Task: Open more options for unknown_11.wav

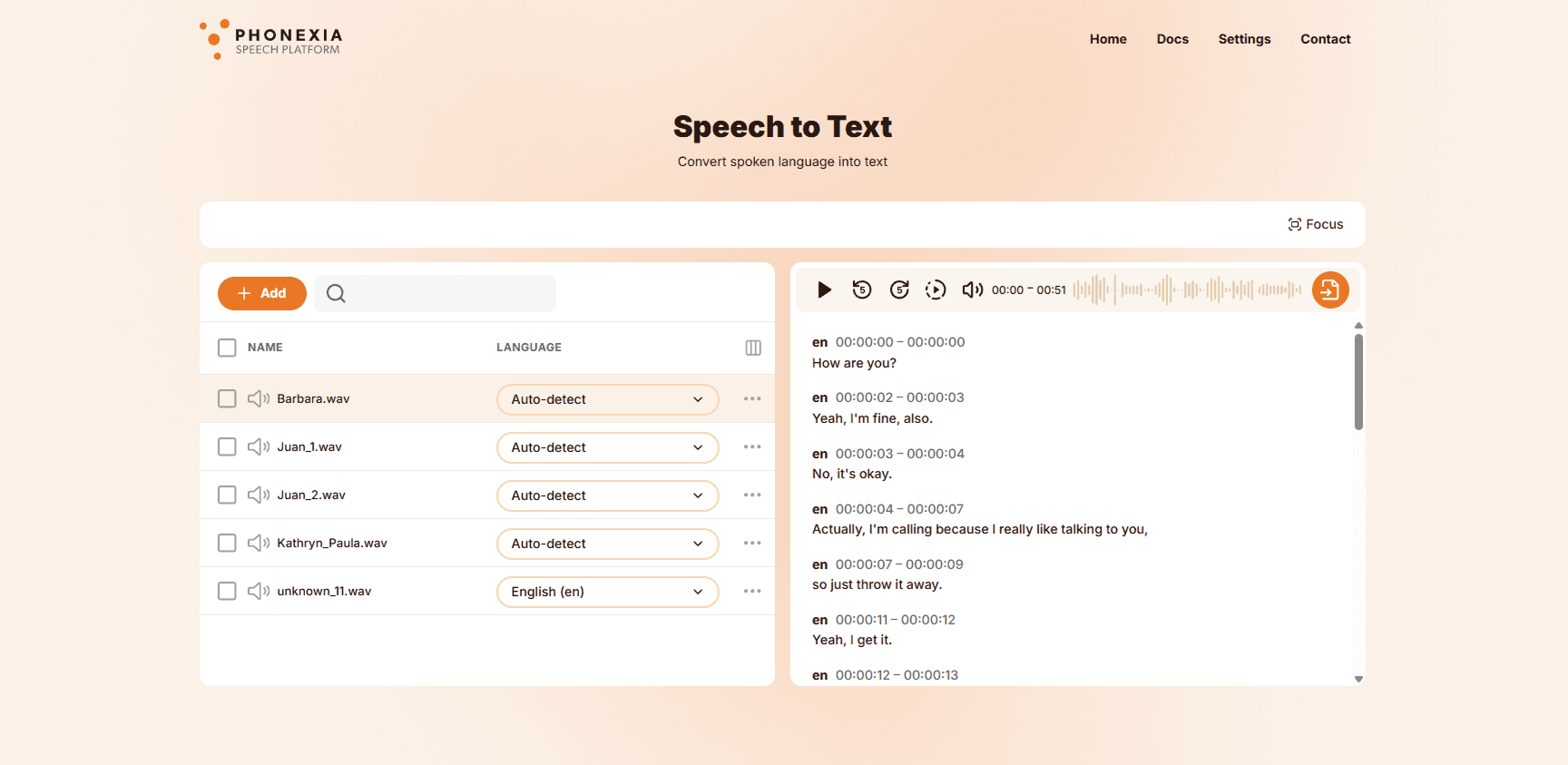Action: coord(752,591)
